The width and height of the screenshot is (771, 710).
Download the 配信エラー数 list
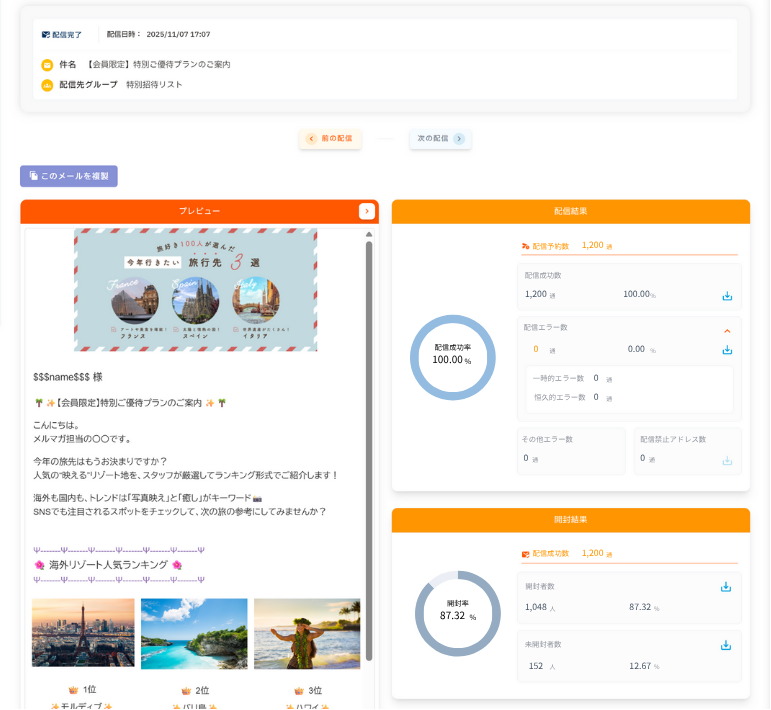727,350
